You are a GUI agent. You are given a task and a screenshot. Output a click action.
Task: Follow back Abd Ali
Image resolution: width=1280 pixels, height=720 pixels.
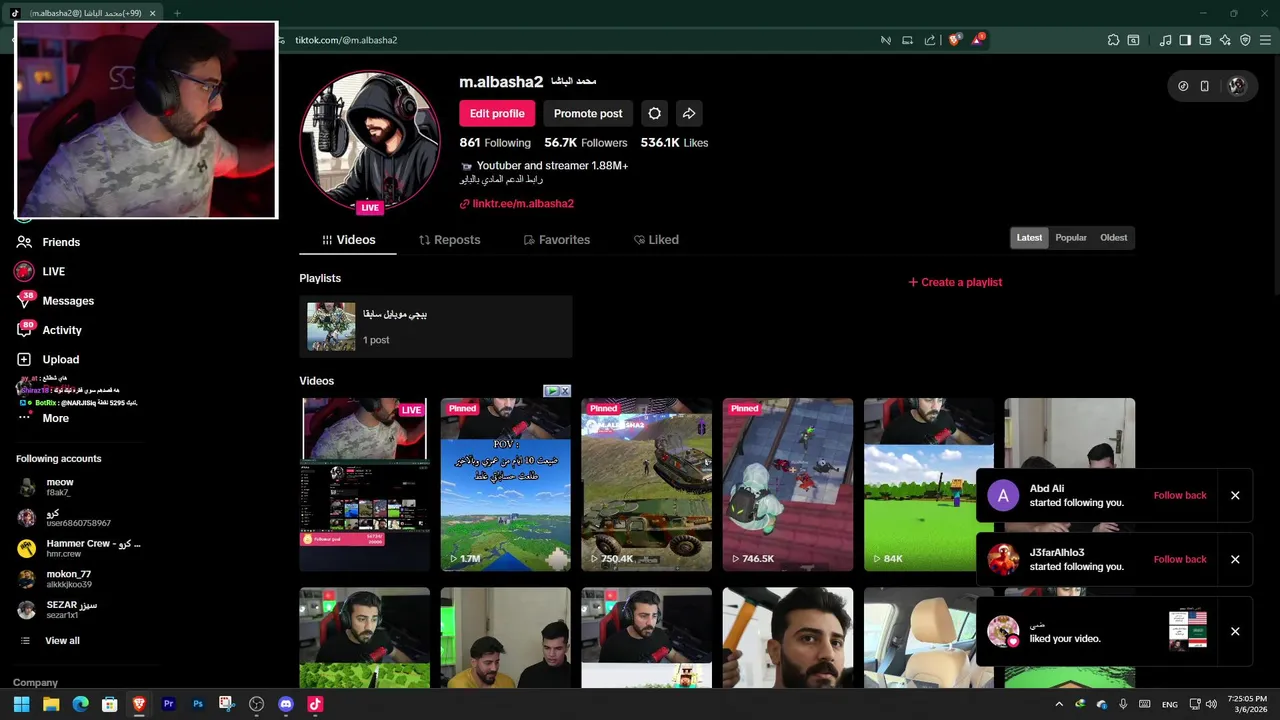(1180, 495)
